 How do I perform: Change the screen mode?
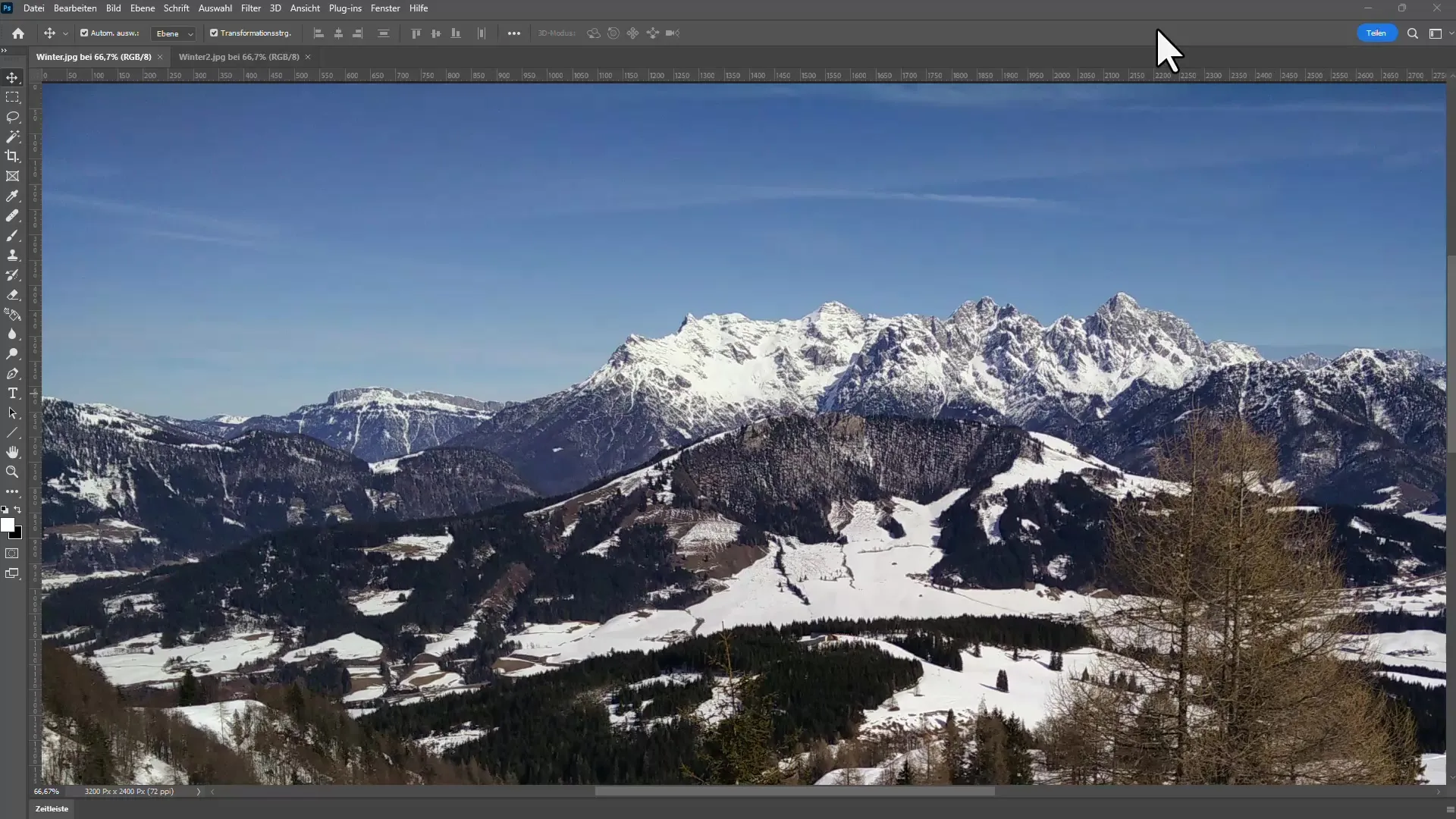coord(12,573)
